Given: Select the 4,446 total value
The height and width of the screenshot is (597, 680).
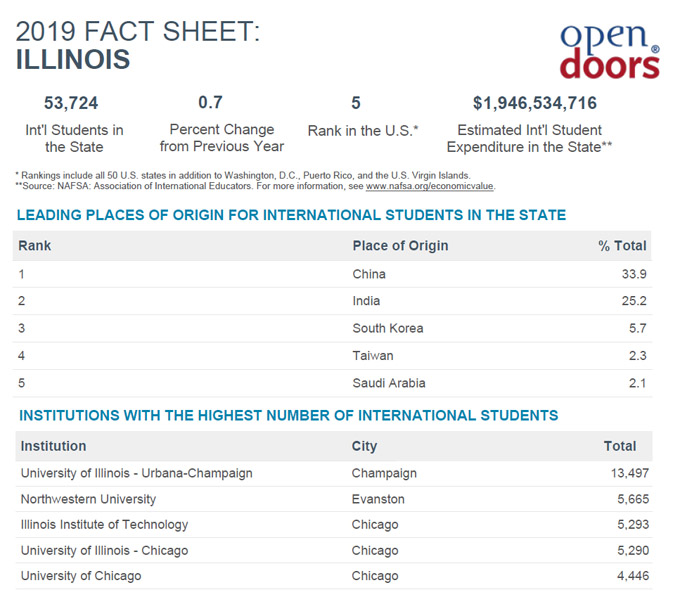Looking at the screenshot, I should point(633,576).
